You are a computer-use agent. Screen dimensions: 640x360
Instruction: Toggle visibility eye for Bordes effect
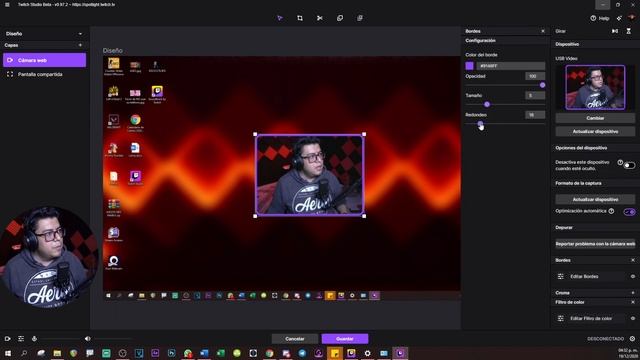click(x=633, y=276)
